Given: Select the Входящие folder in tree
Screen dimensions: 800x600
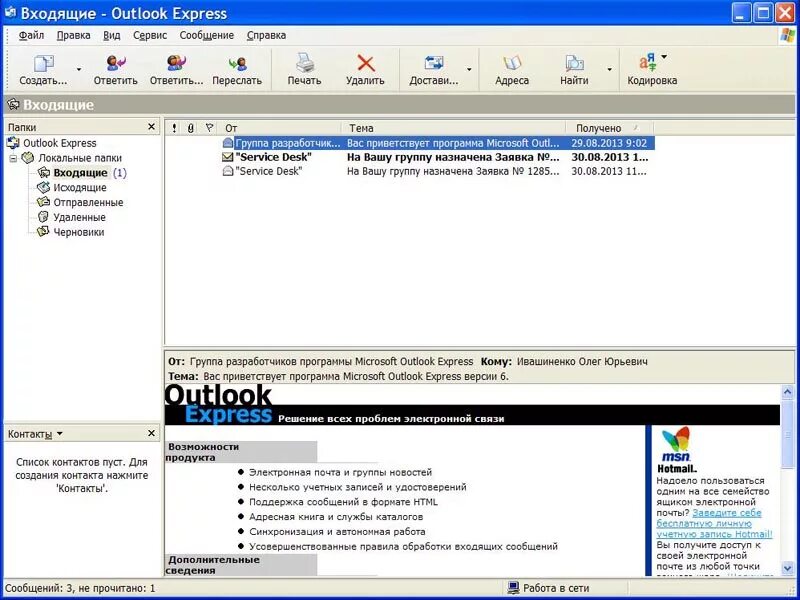Looking at the screenshot, I should click(81, 173).
